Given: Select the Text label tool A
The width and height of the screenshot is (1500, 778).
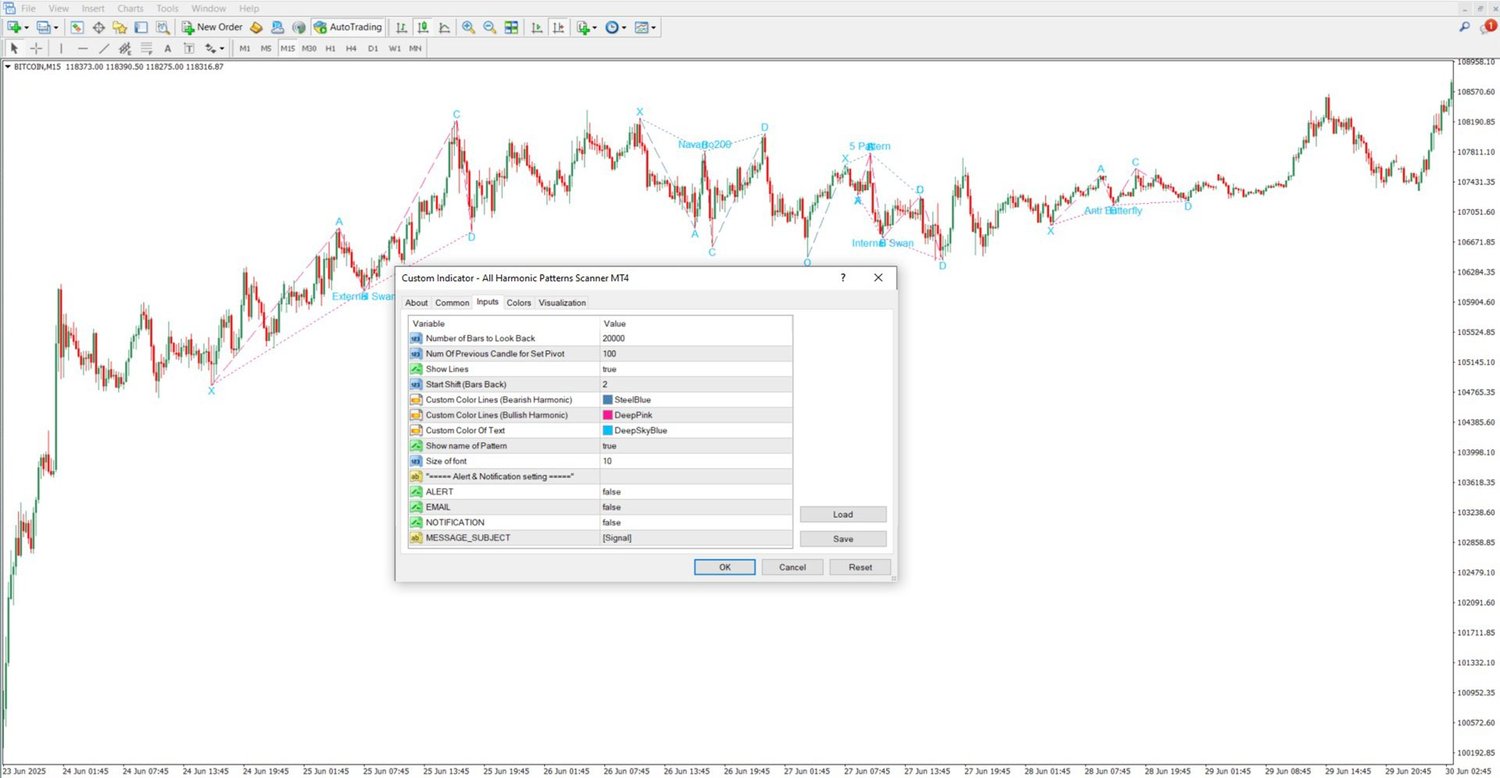Looking at the screenshot, I should click(x=167, y=48).
